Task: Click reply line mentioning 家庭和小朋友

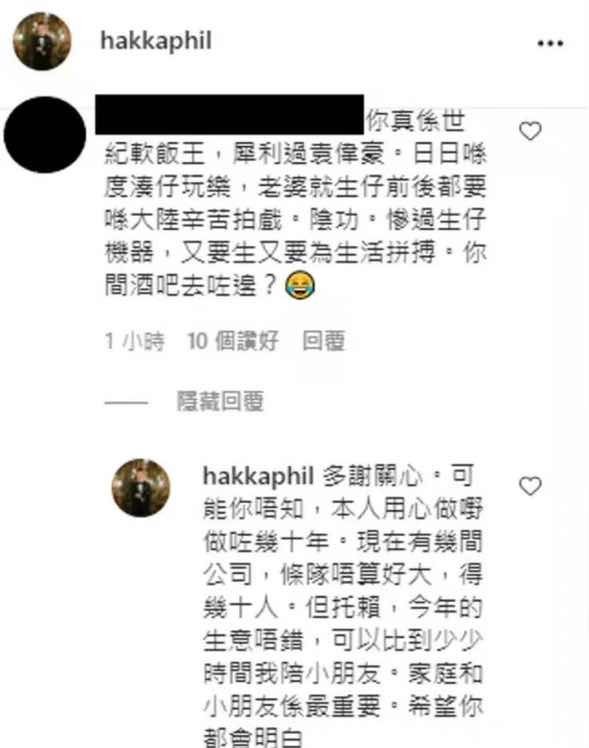Action: [x=343, y=673]
